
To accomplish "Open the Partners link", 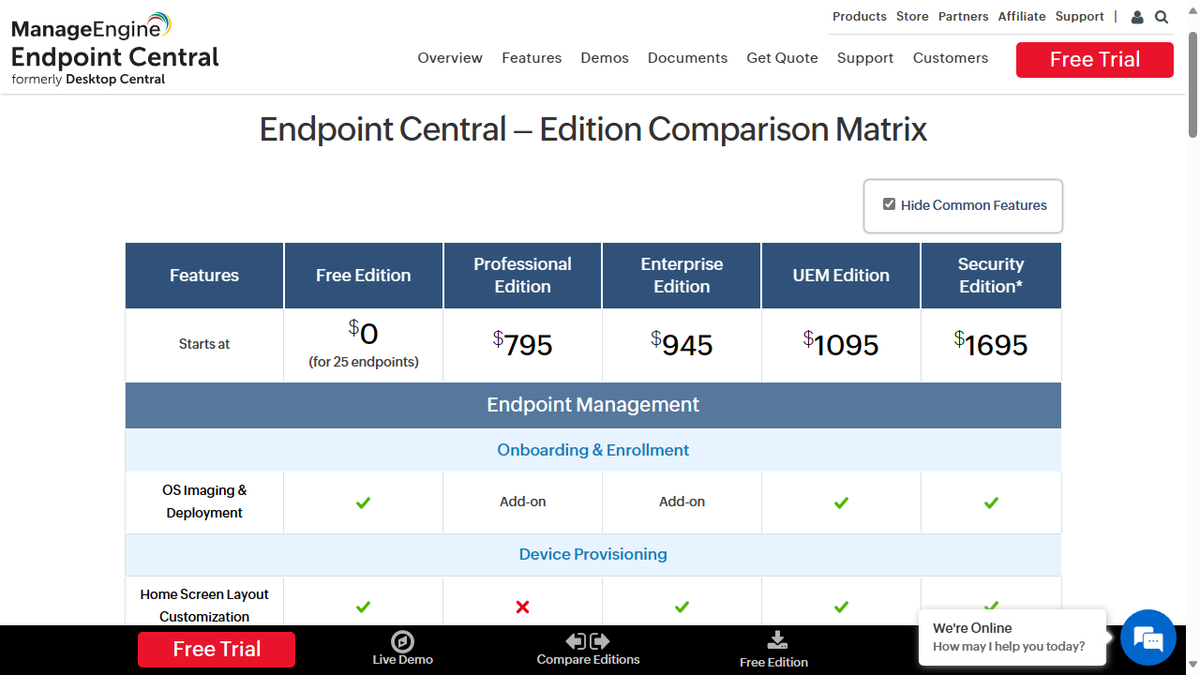I will coord(963,16).
